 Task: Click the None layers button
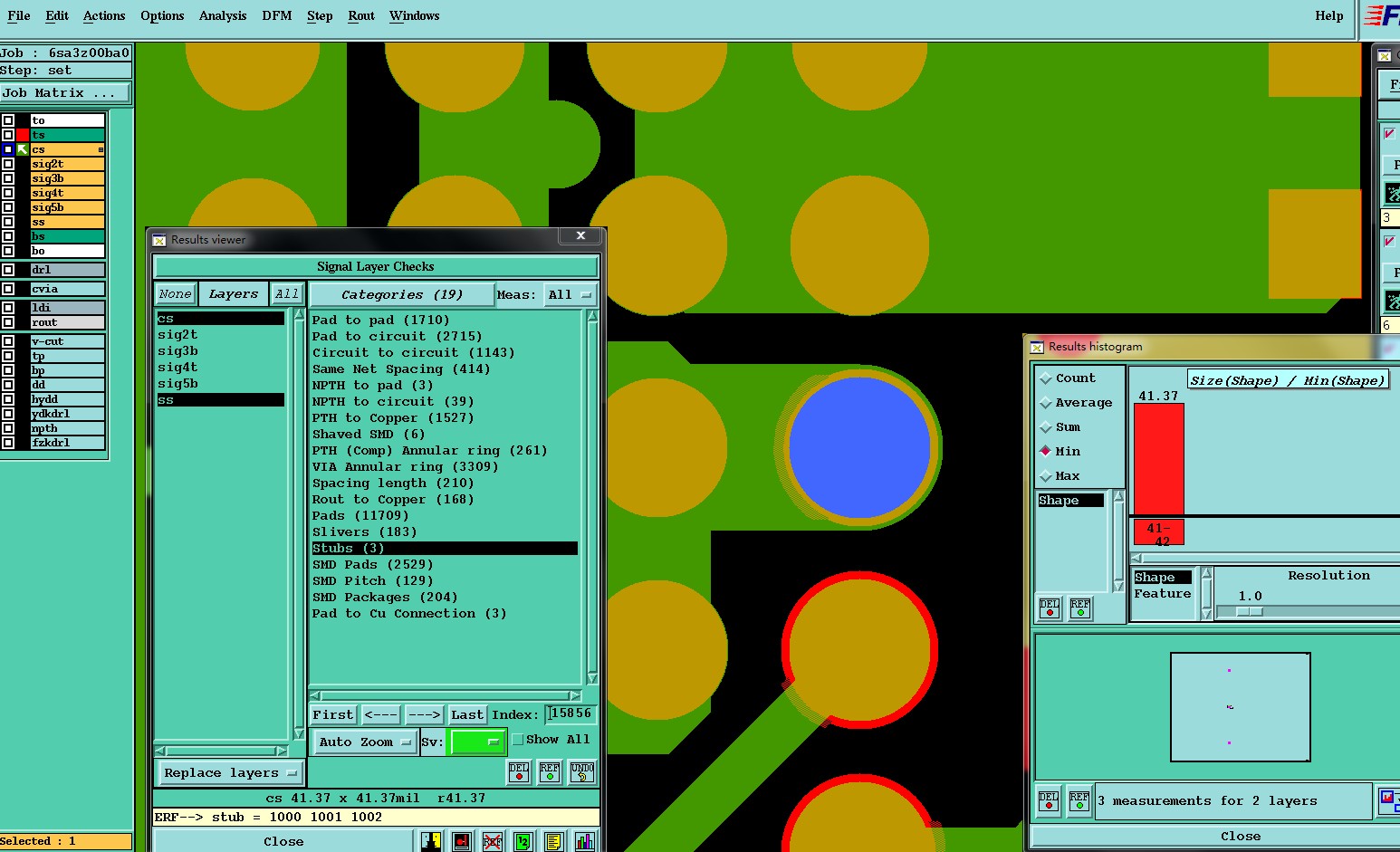point(175,294)
